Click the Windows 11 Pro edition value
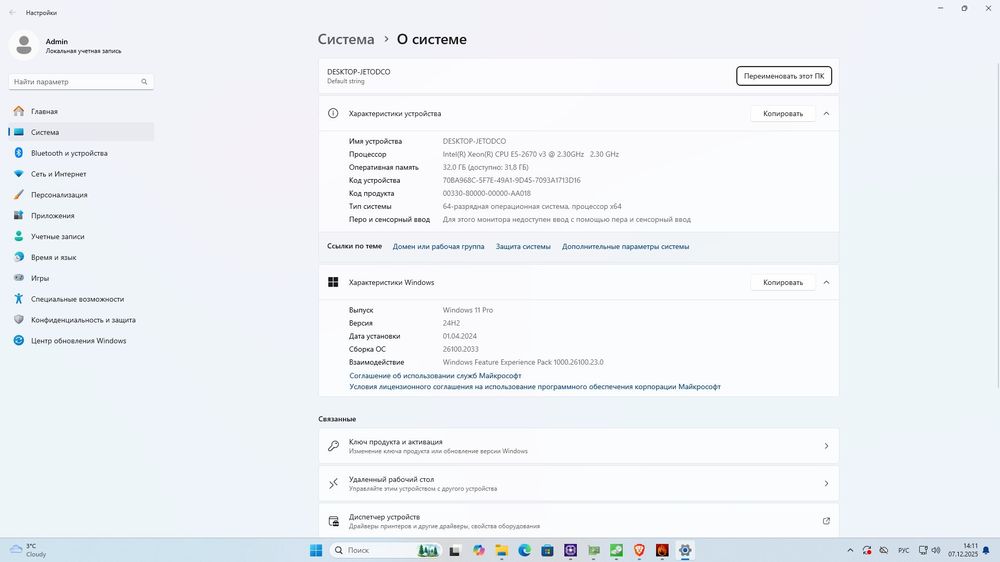 click(467, 310)
